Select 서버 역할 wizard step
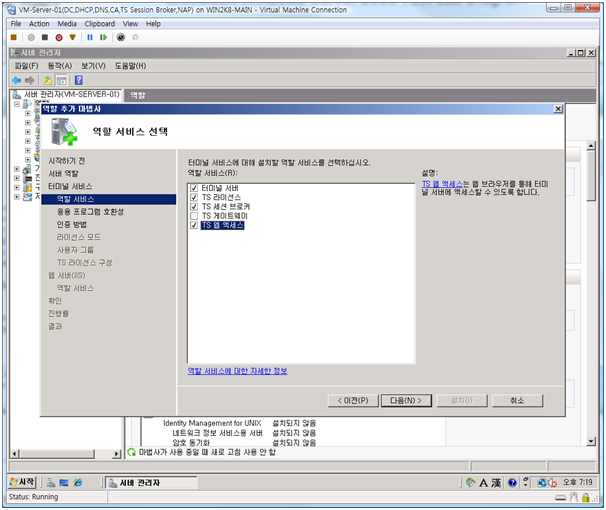The image size is (606, 510). point(63,174)
